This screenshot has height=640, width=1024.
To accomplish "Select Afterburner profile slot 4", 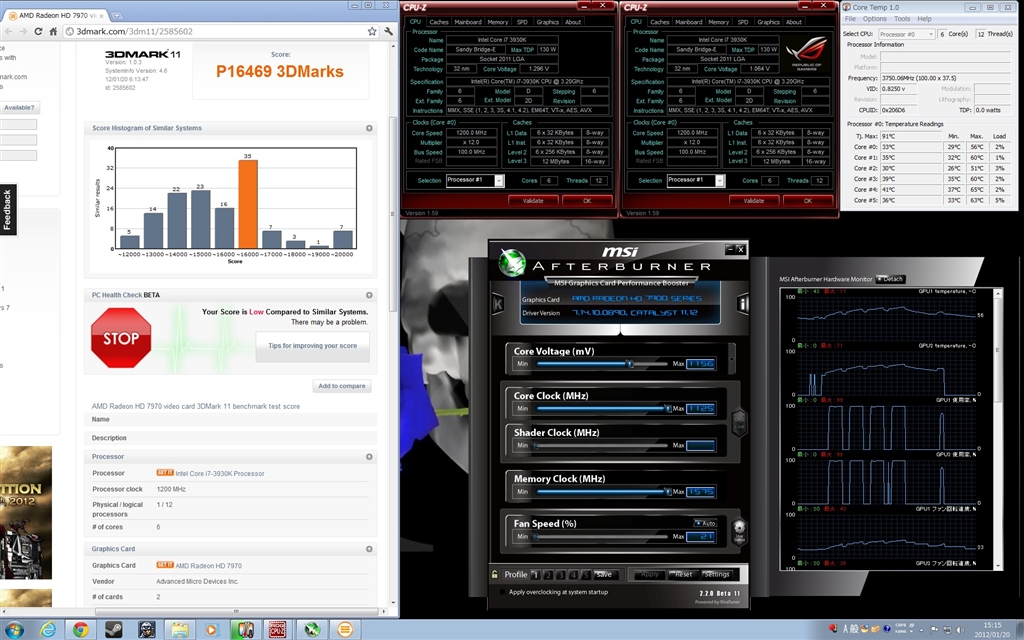I will click(x=573, y=575).
